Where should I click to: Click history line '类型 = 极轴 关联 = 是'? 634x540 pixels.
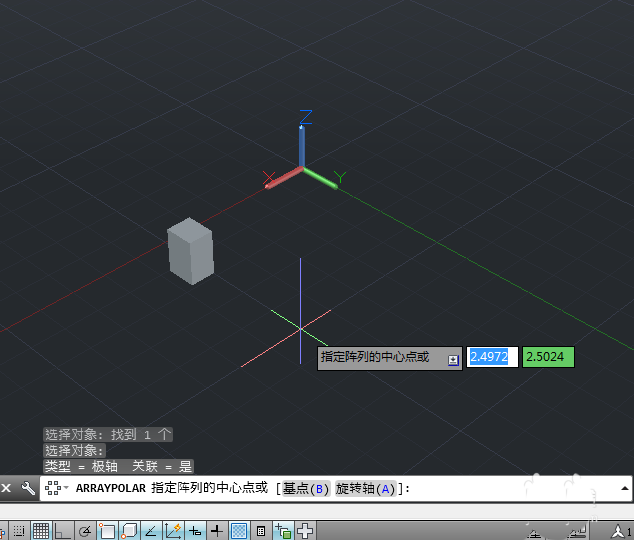(x=118, y=466)
